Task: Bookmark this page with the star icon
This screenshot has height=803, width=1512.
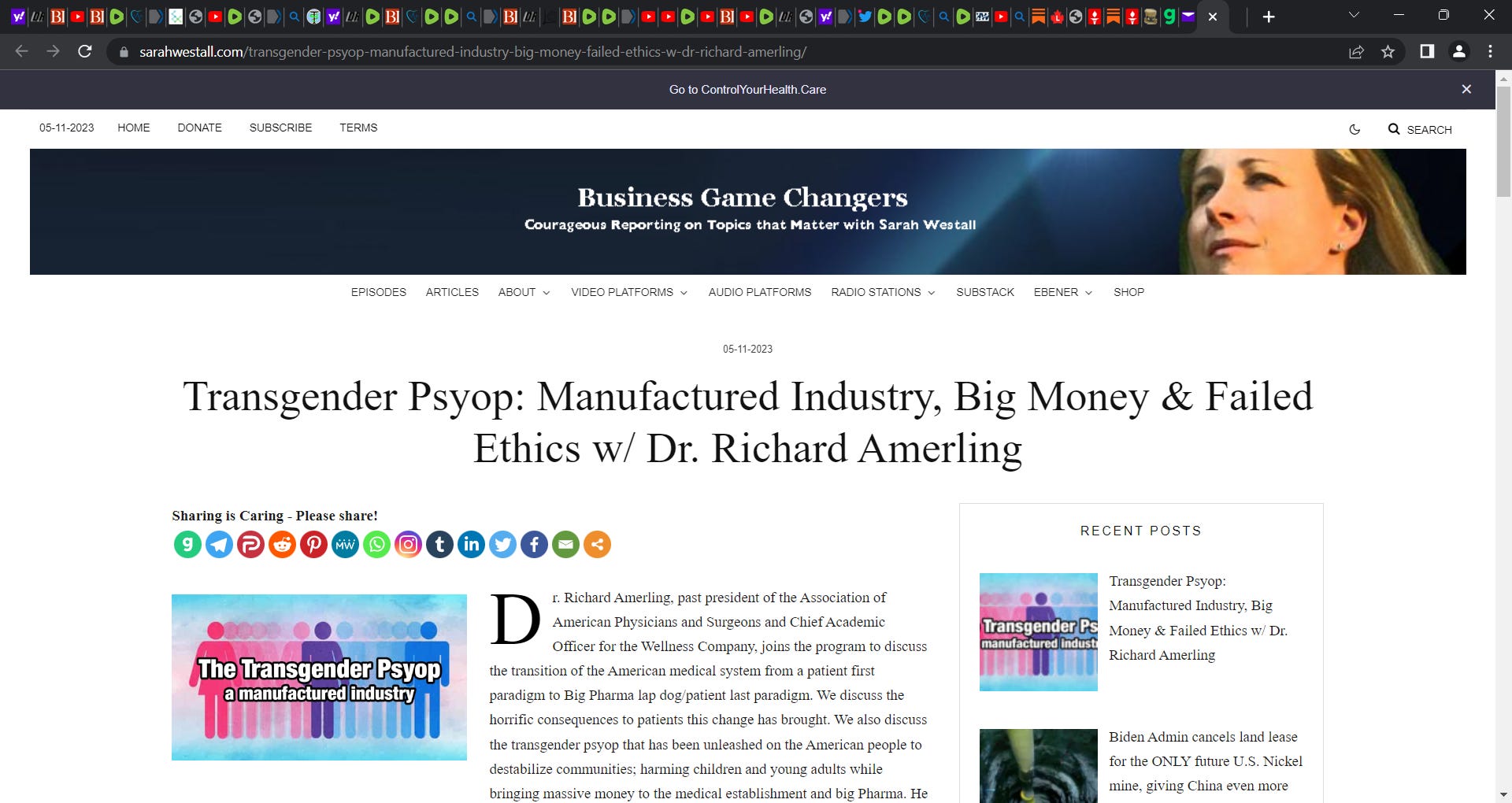Action: (x=1388, y=52)
